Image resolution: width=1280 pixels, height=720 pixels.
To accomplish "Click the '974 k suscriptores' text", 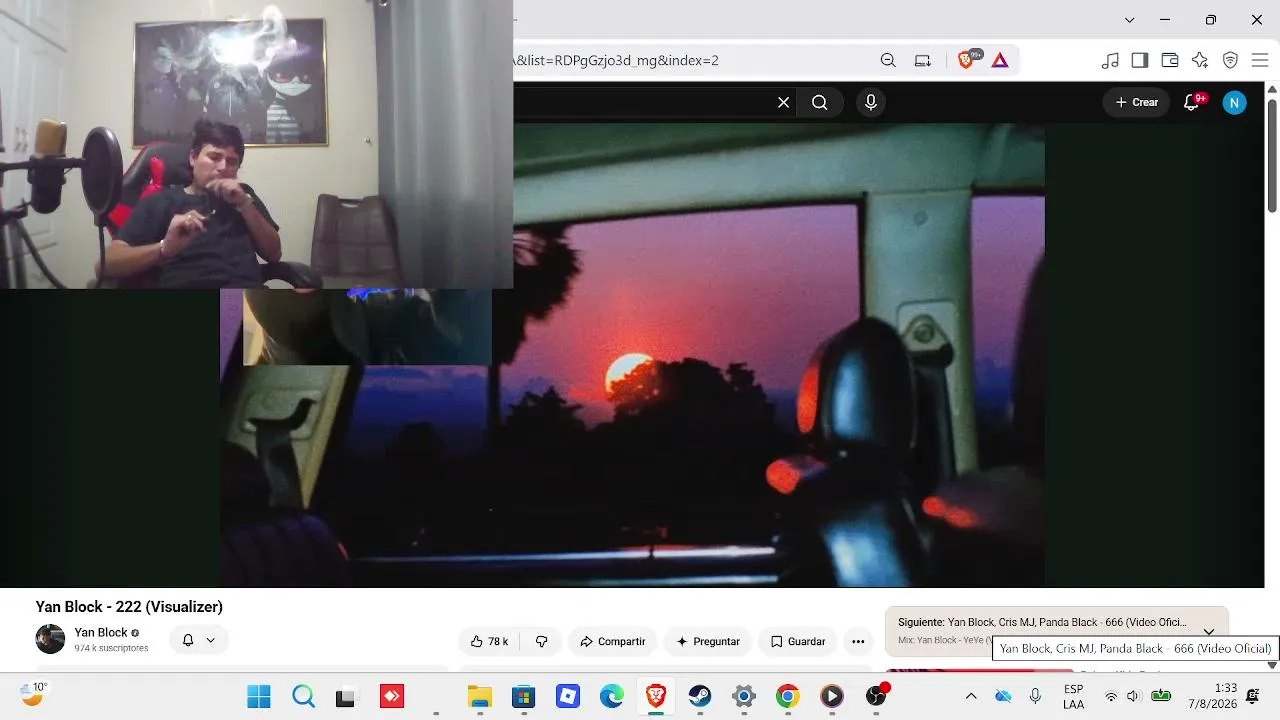I will coord(111,648).
